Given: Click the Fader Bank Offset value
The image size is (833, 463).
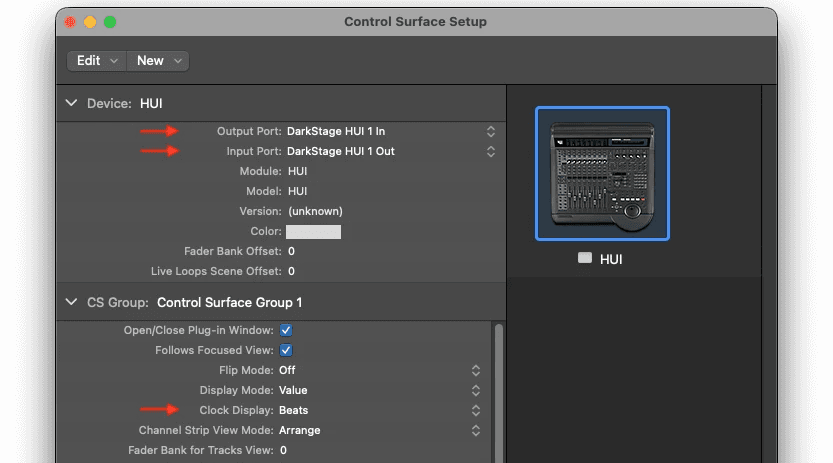Looking at the screenshot, I should point(291,251).
